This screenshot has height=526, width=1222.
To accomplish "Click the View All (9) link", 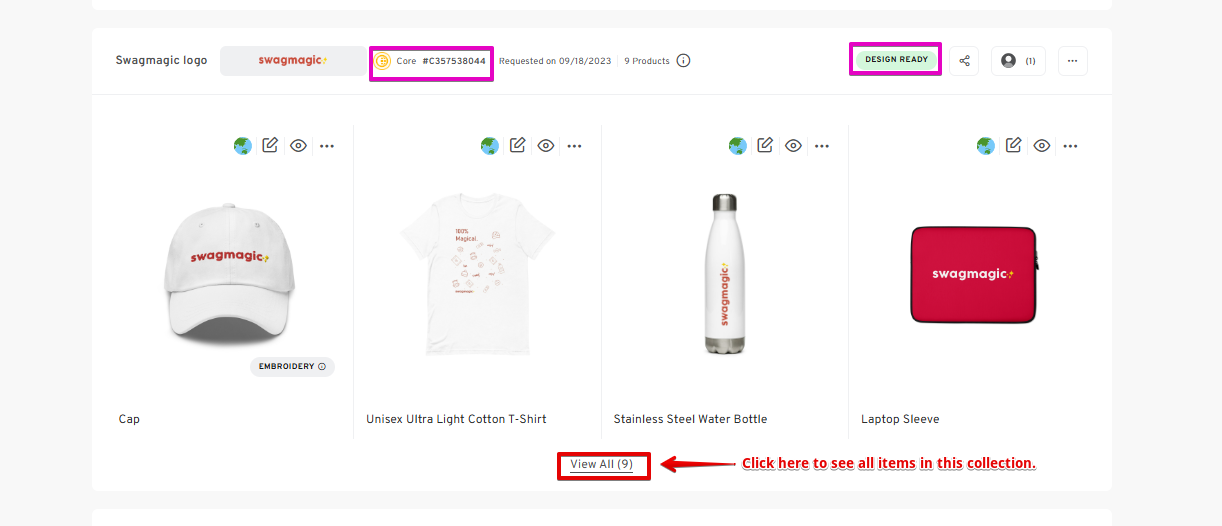I will [602, 465].
